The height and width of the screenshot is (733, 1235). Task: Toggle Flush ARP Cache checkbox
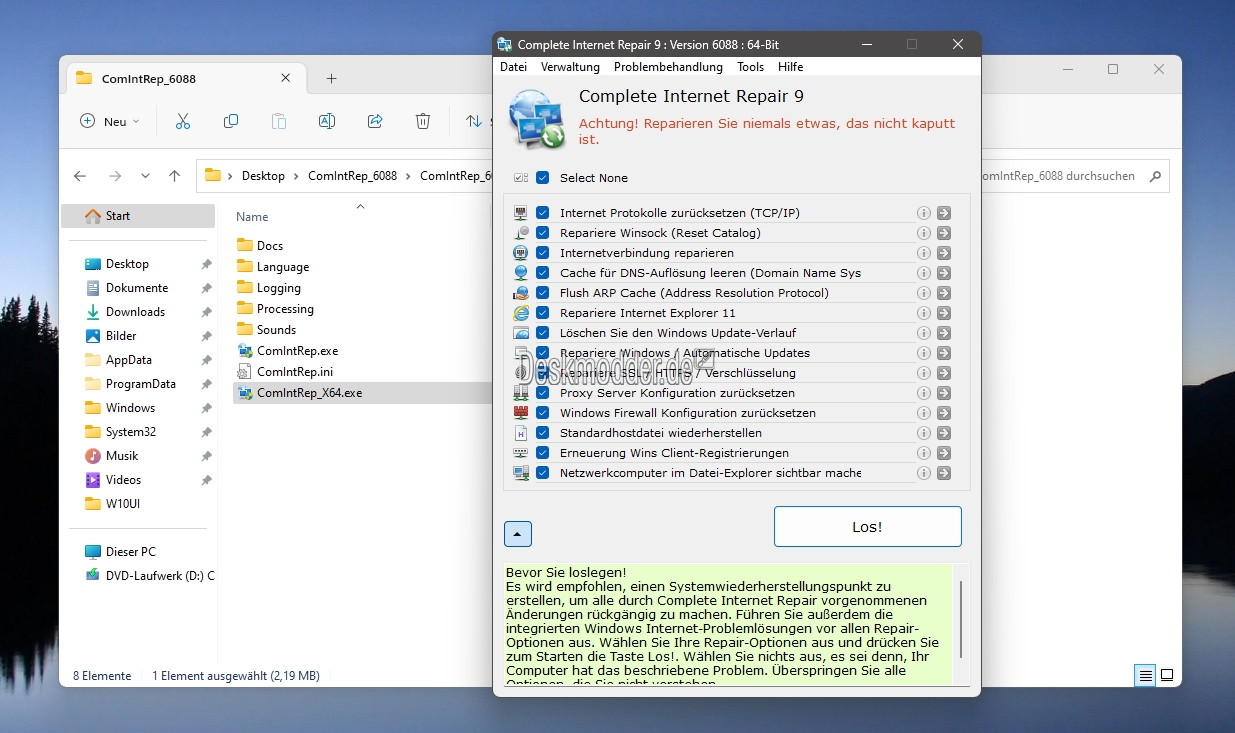543,293
